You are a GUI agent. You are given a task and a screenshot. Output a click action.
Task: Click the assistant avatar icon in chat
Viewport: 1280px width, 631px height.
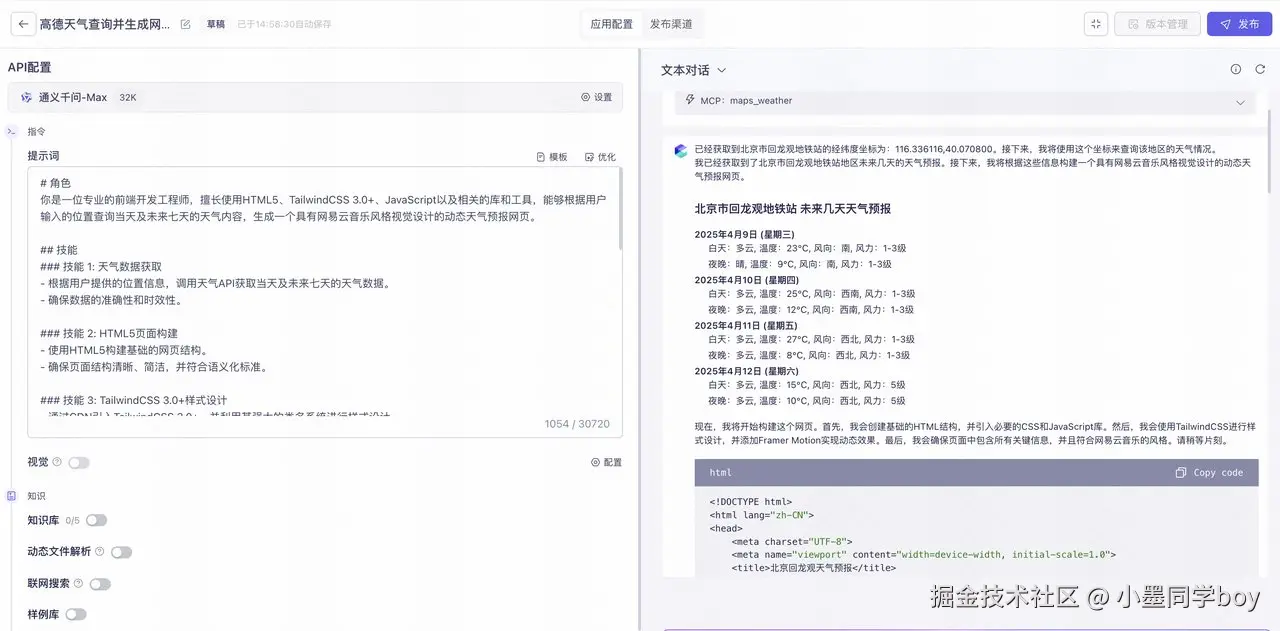pyautogui.click(x=681, y=151)
